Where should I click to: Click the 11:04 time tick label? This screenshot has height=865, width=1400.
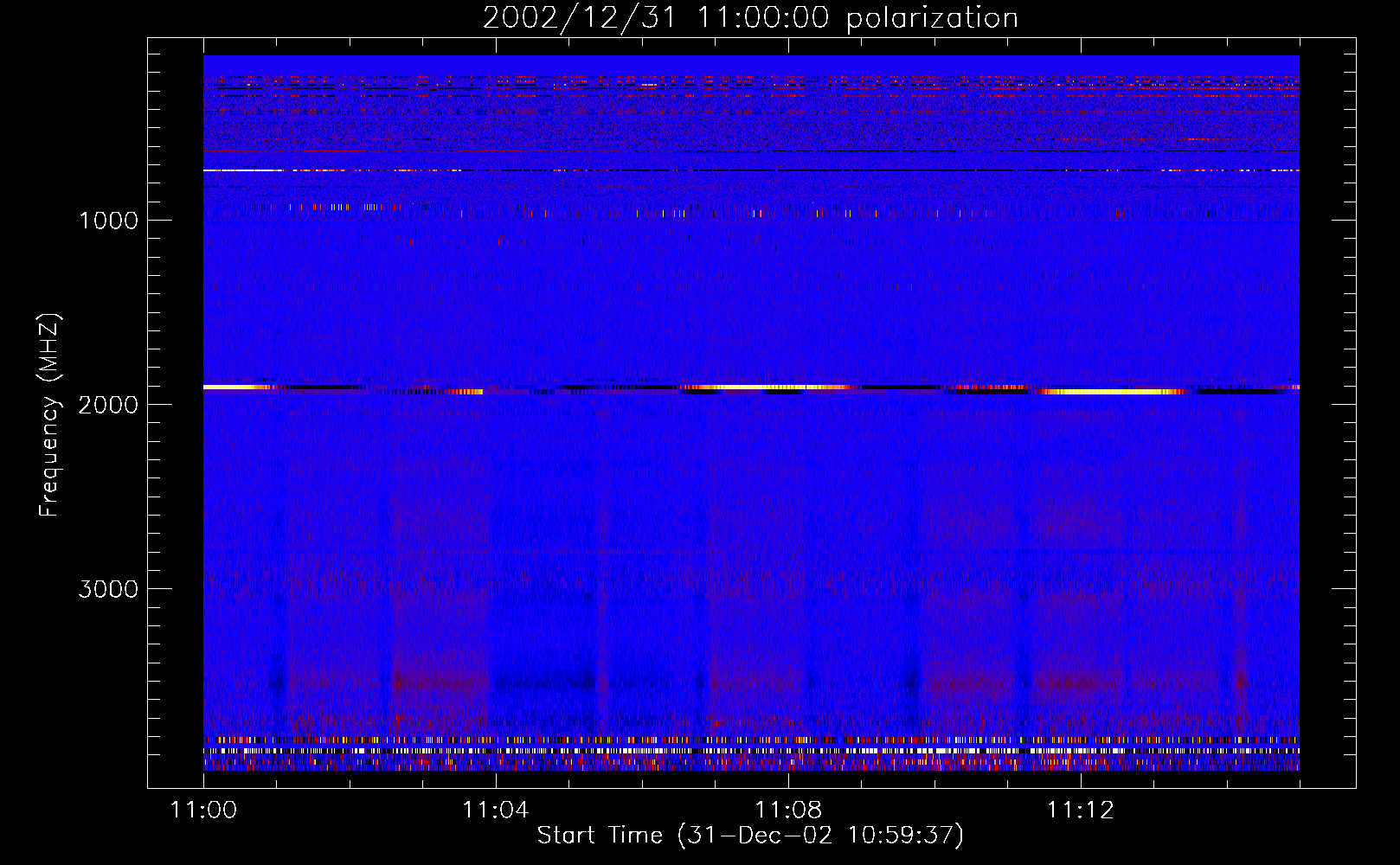496,811
